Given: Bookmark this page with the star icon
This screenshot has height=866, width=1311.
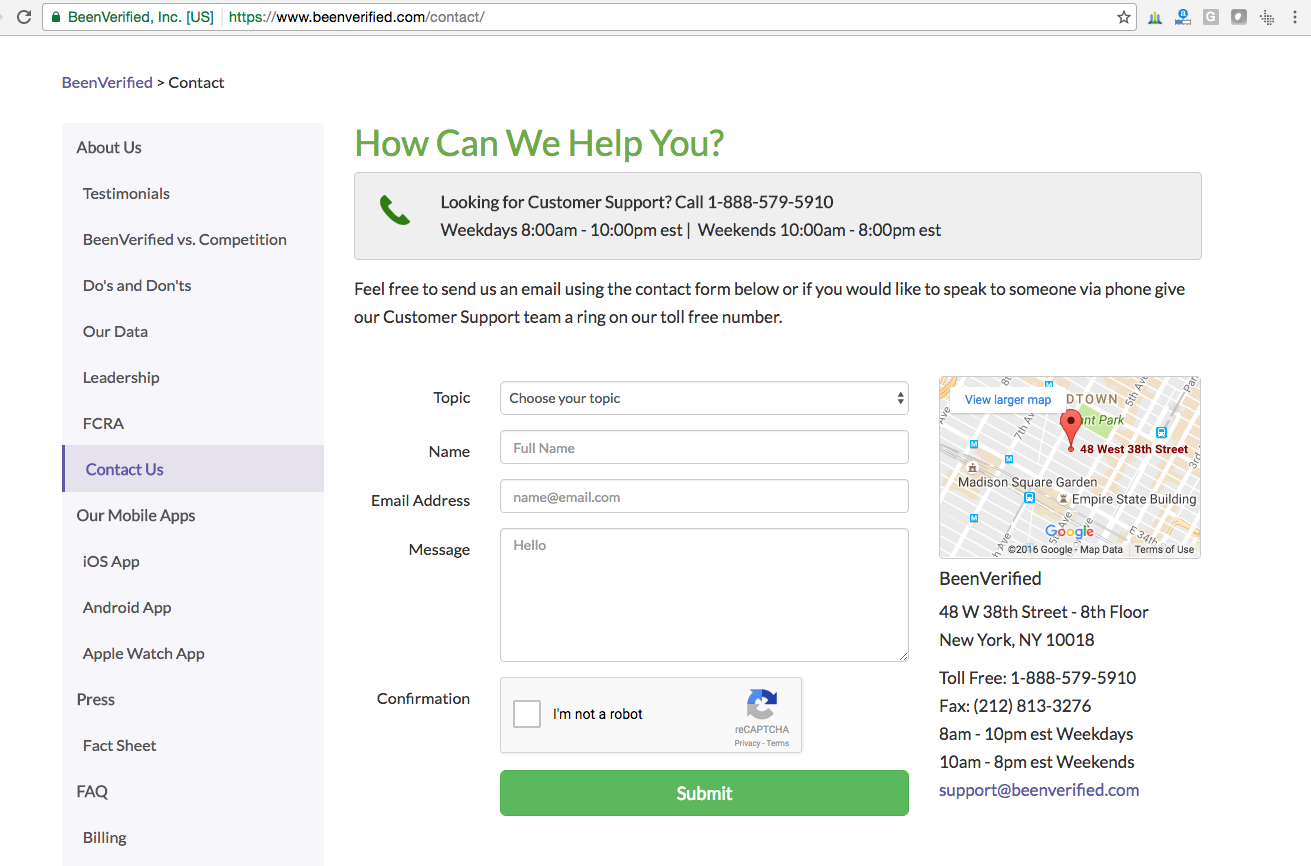Looking at the screenshot, I should [x=1123, y=17].
